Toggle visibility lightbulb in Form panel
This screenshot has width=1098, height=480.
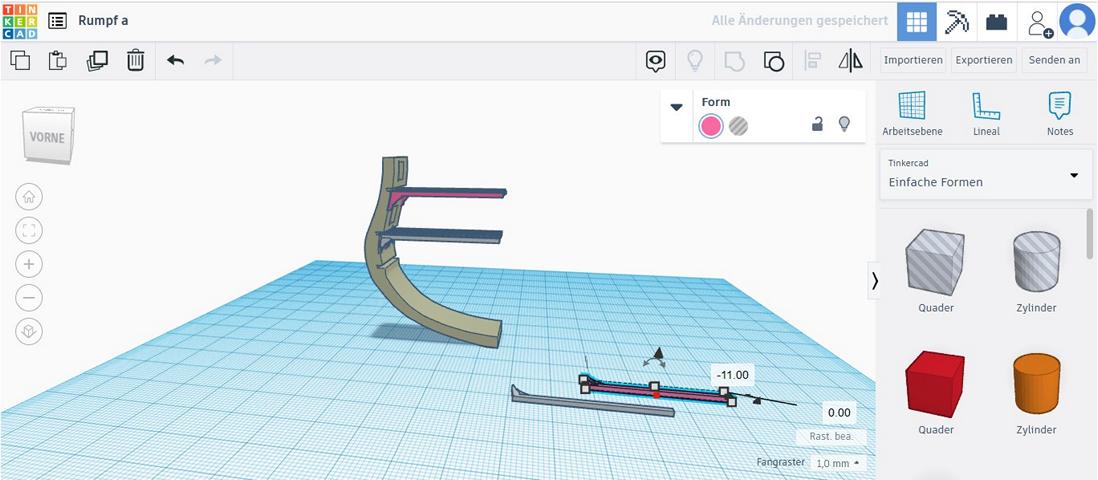pos(844,125)
